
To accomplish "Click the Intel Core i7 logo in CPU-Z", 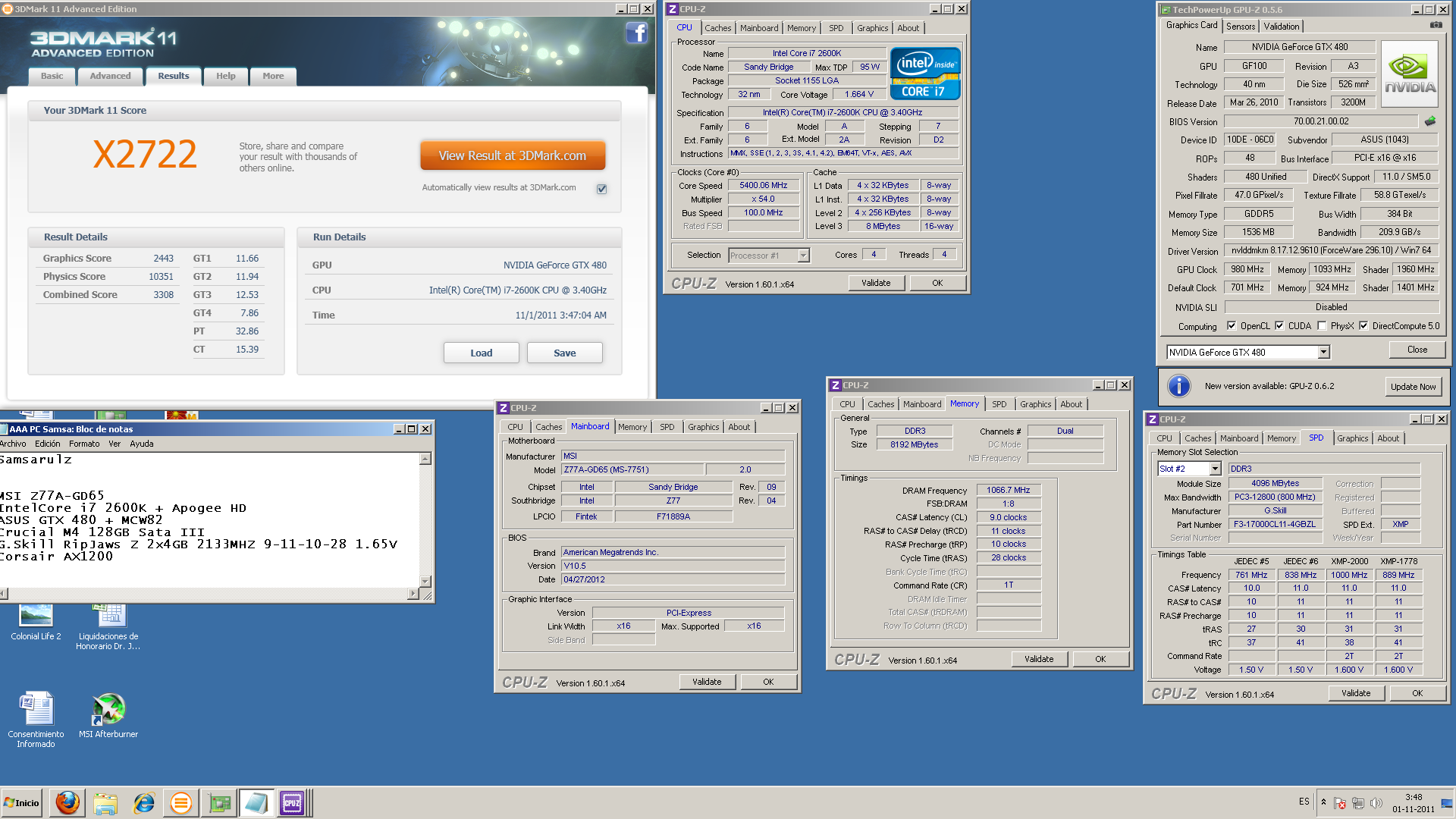I will point(925,74).
